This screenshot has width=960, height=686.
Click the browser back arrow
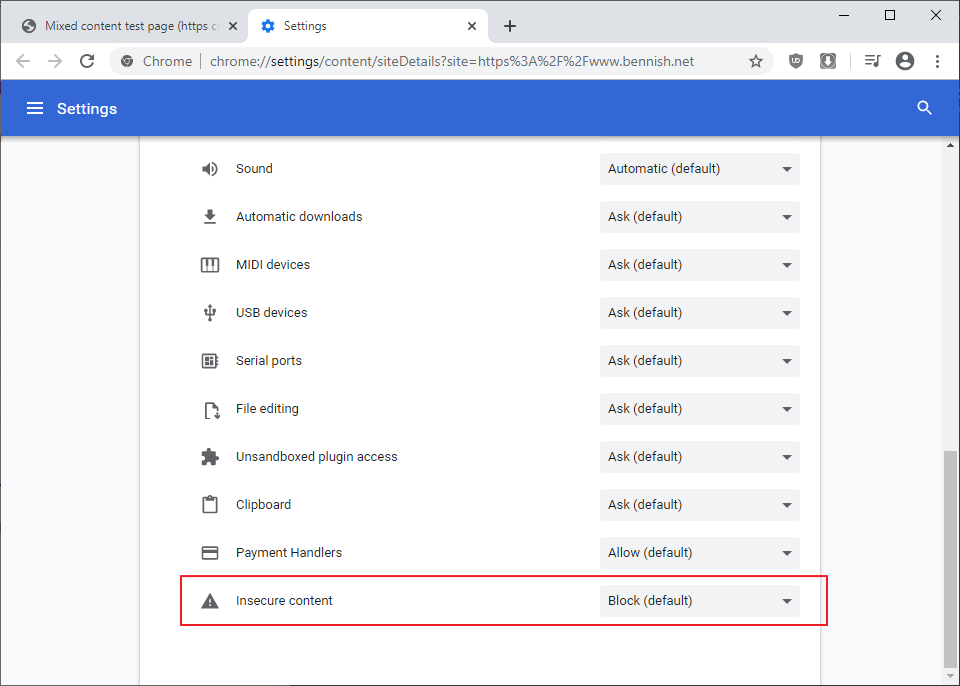point(23,61)
